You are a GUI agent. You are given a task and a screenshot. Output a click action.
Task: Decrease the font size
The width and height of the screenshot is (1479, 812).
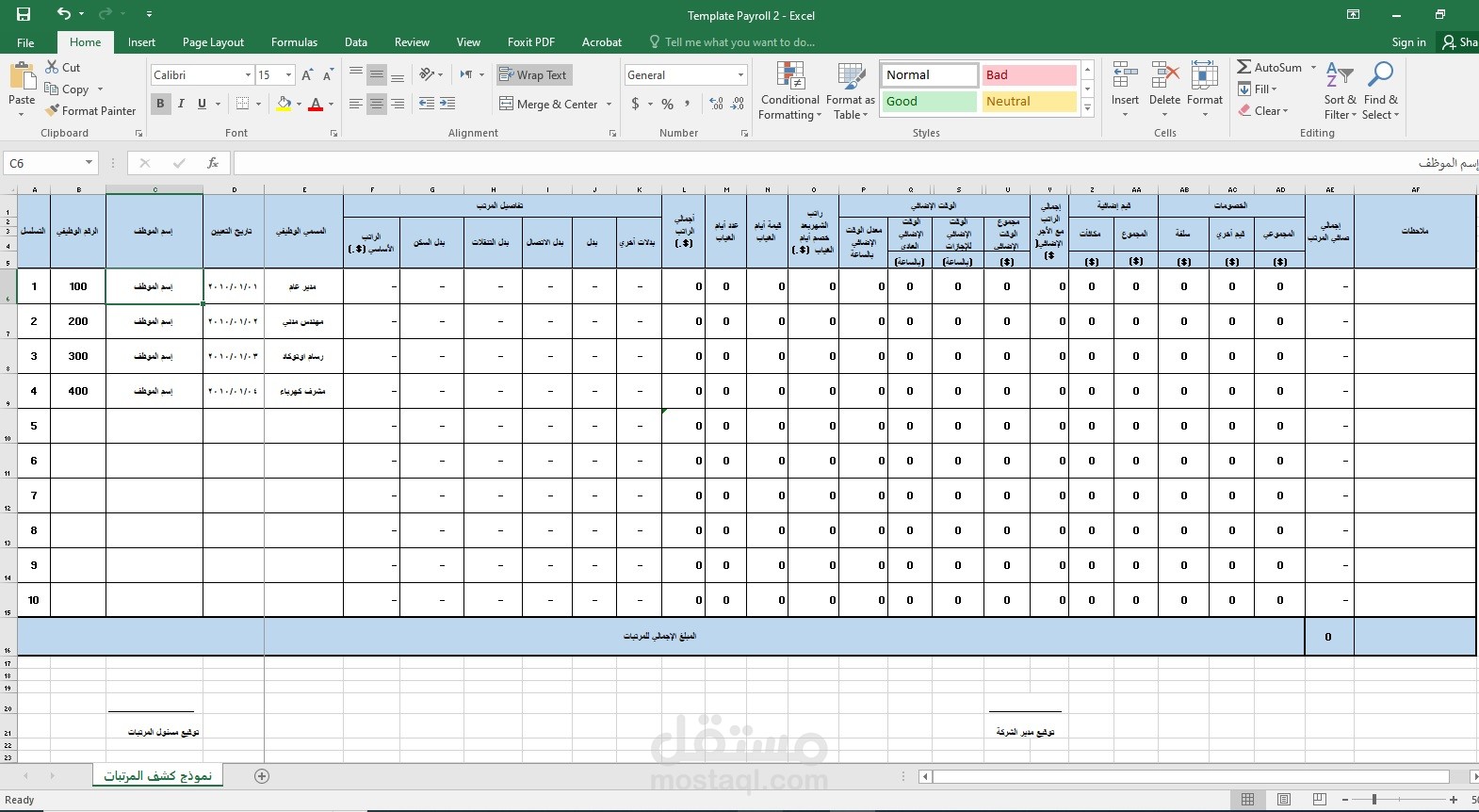coord(328,75)
